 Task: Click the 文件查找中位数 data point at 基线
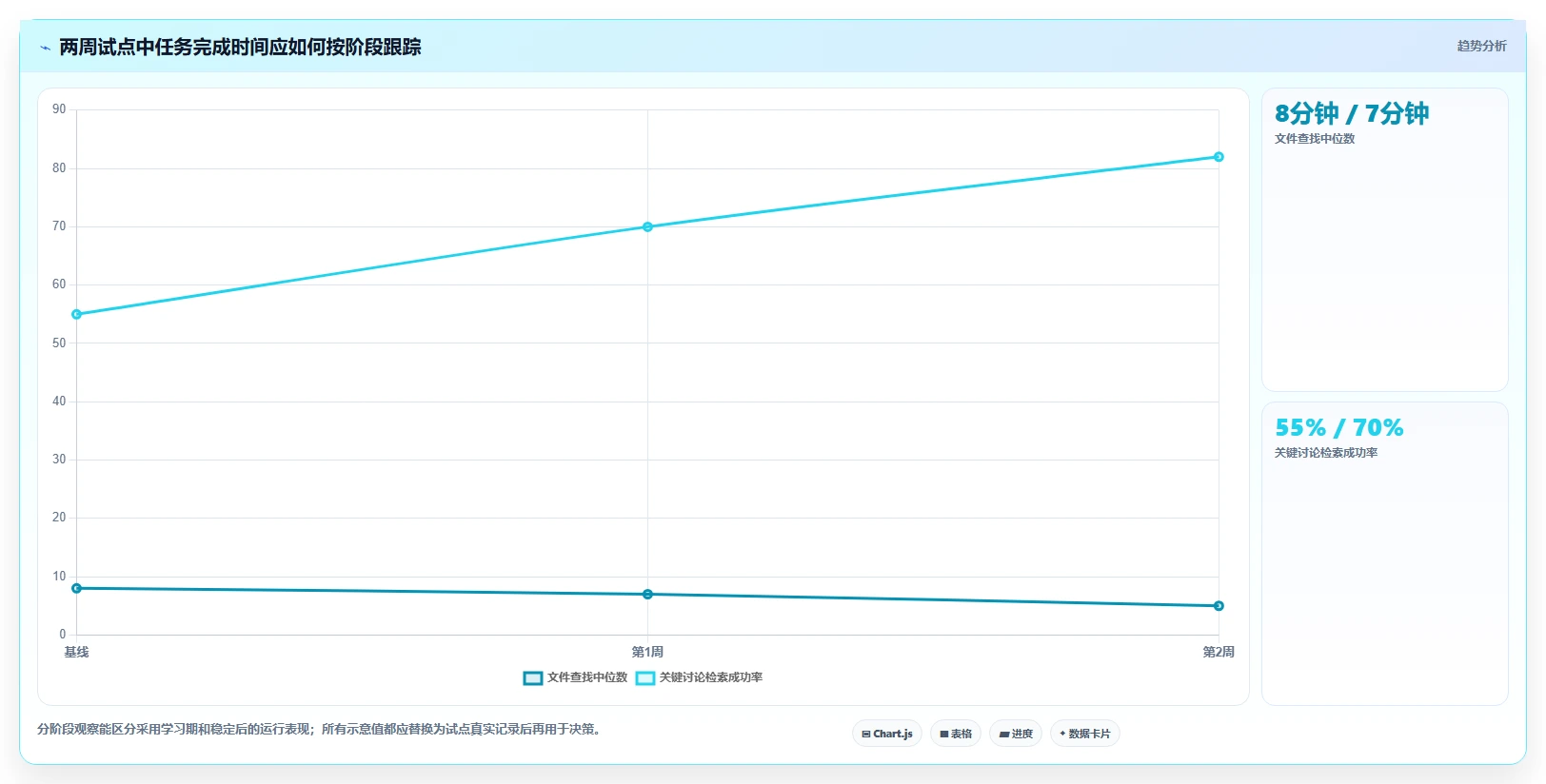click(77, 588)
